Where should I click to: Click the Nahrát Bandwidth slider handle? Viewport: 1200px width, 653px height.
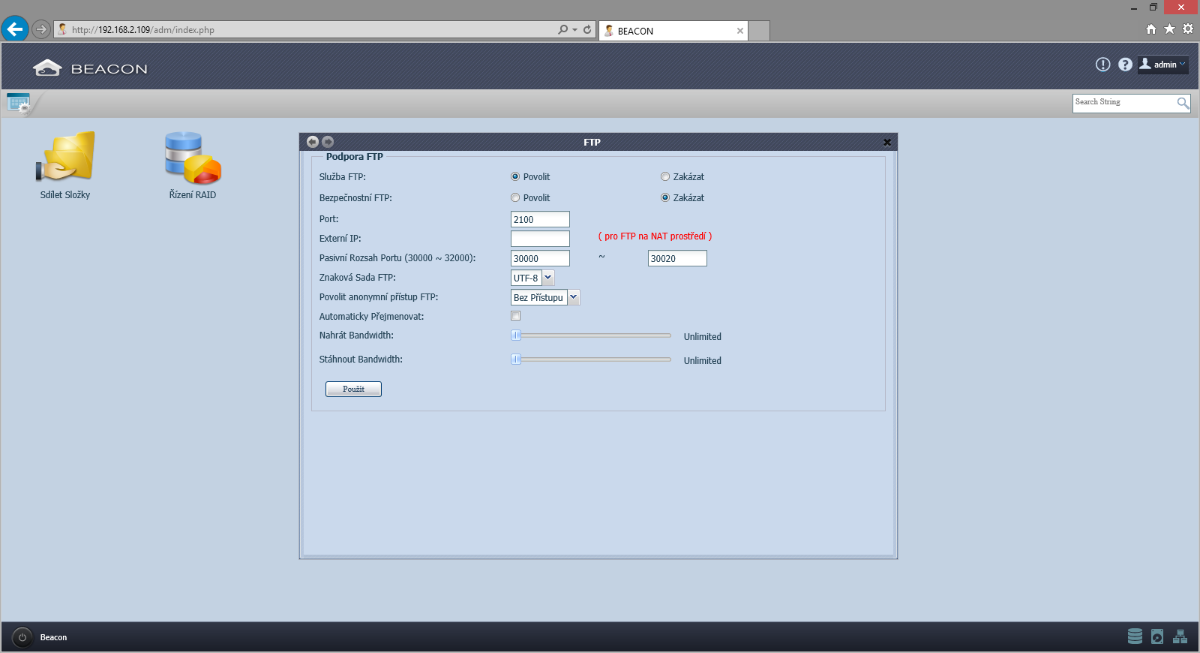516,336
